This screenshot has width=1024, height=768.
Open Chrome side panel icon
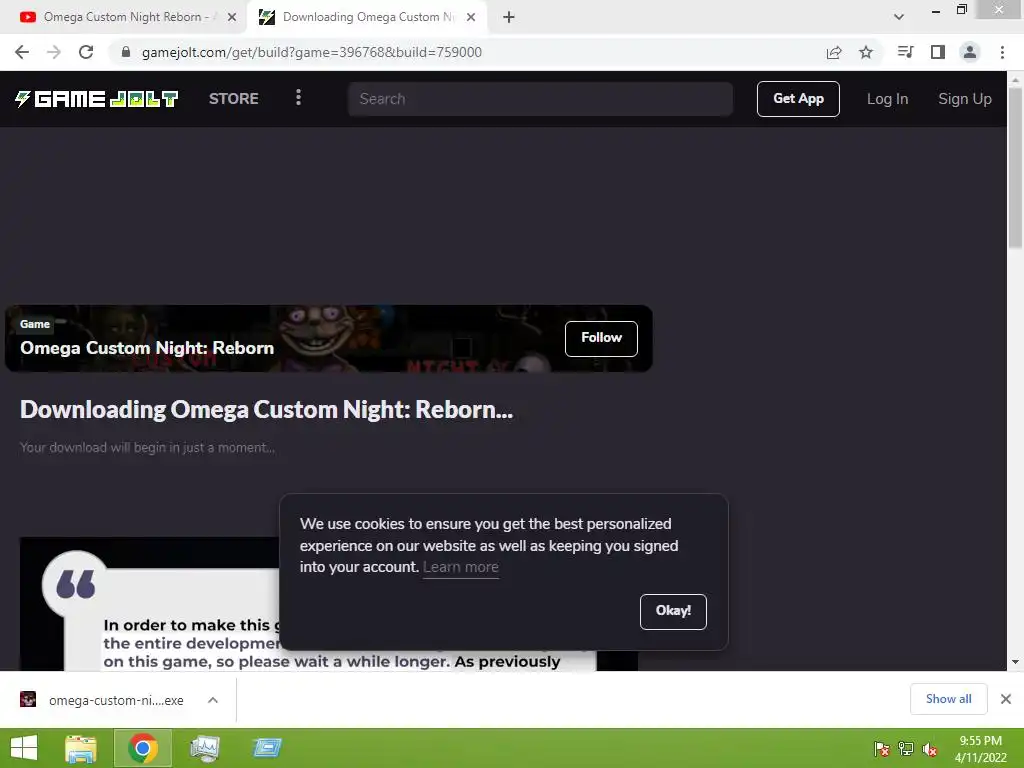(x=938, y=52)
